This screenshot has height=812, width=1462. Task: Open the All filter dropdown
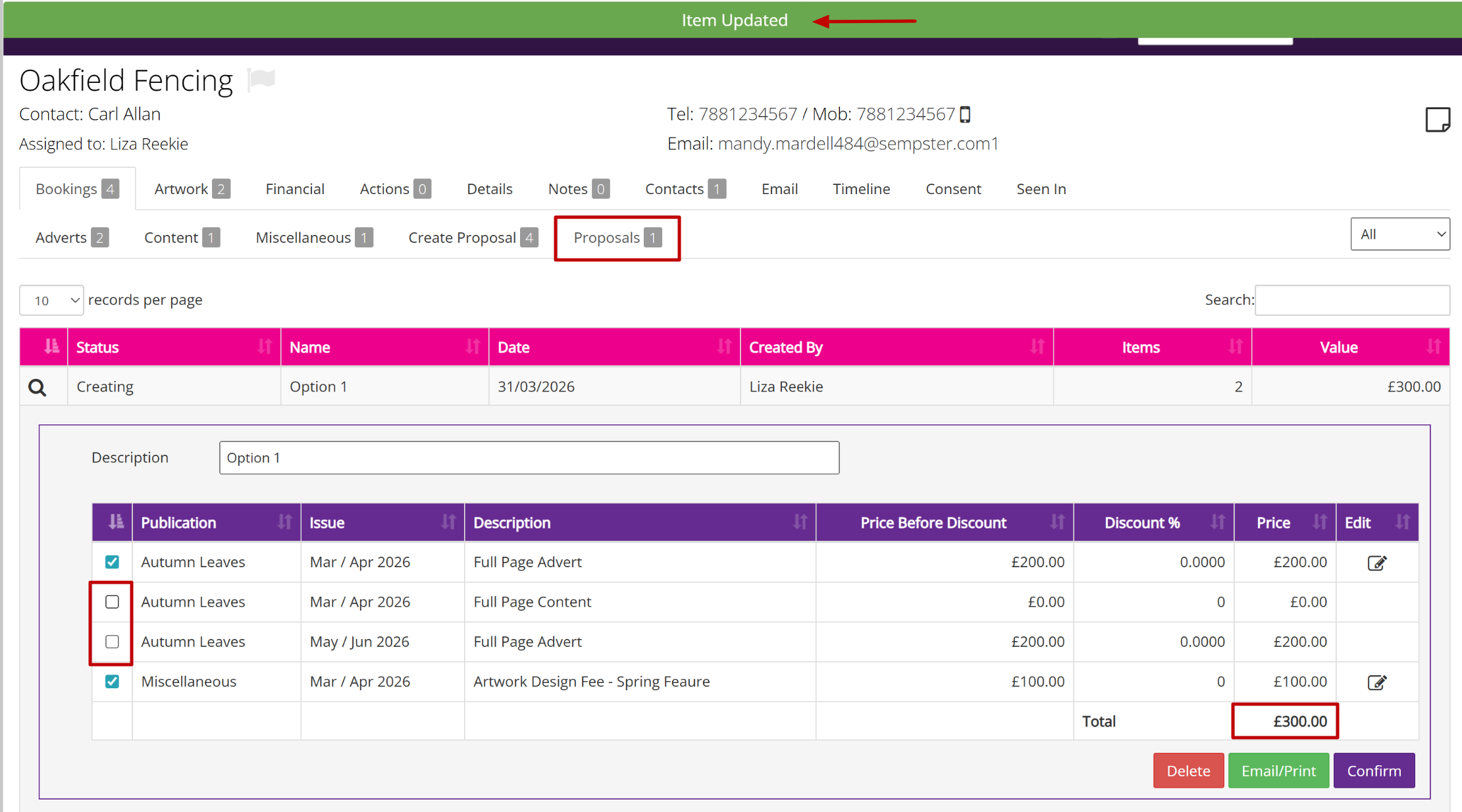coord(1399,234)
